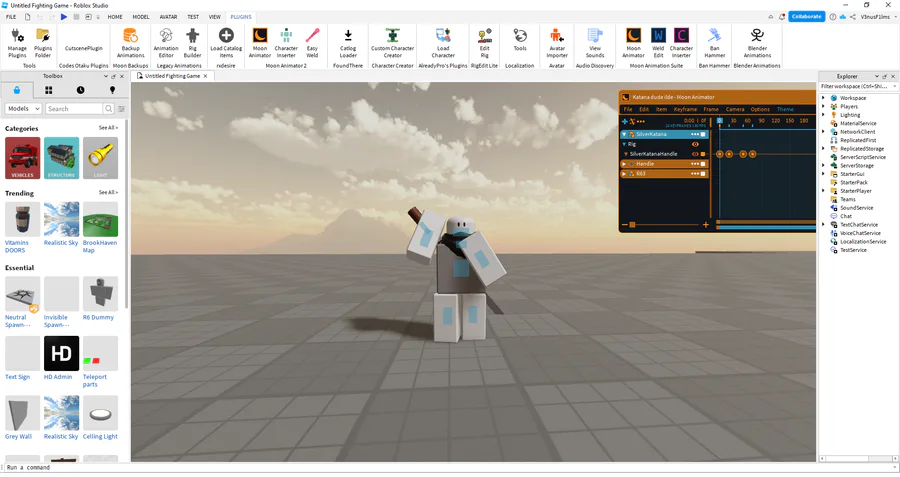Collapse the SilverKatana track
This screenshot has width=900, height=477.
click(x=624, y=134)
